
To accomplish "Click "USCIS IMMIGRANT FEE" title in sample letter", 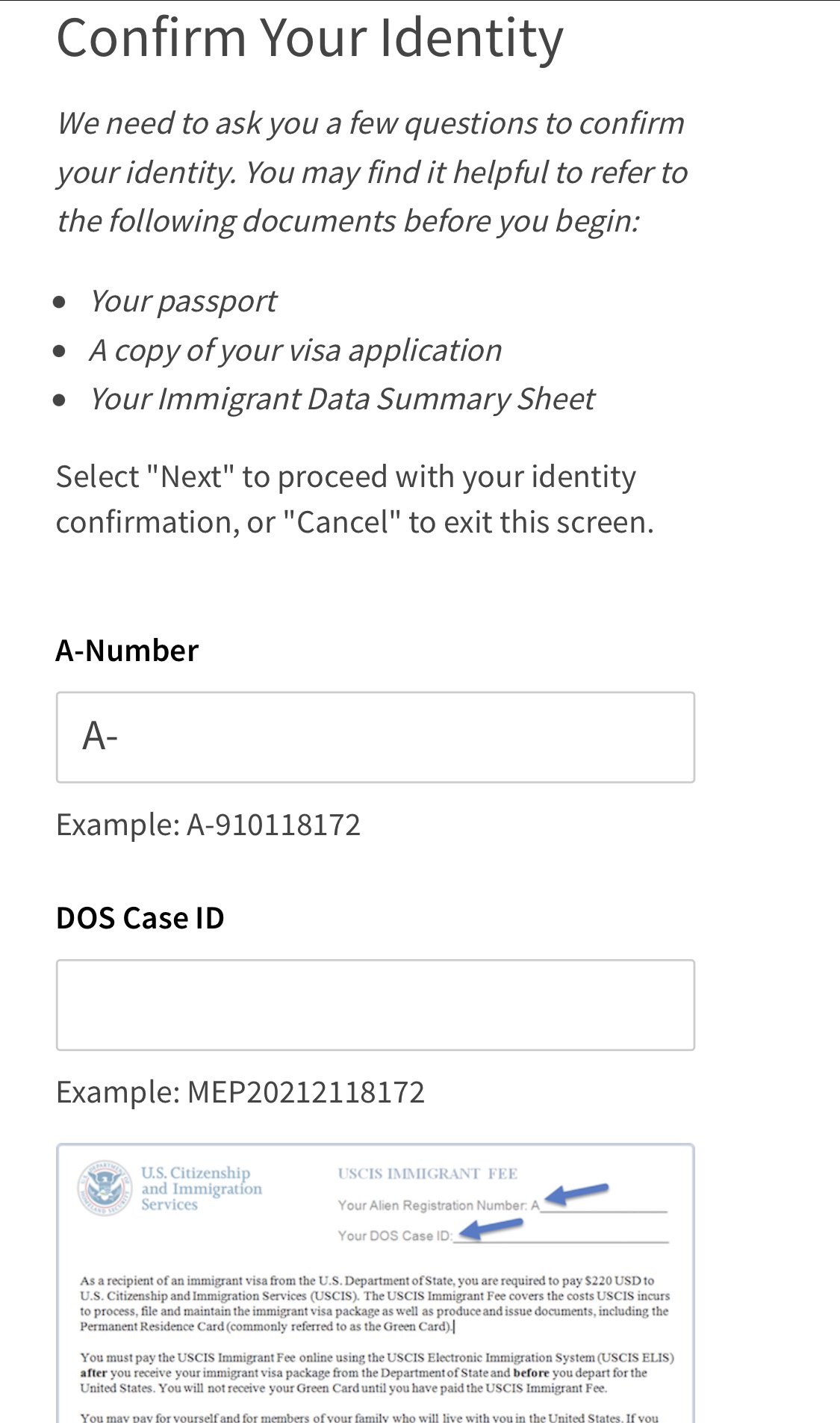I will 427,1174.
